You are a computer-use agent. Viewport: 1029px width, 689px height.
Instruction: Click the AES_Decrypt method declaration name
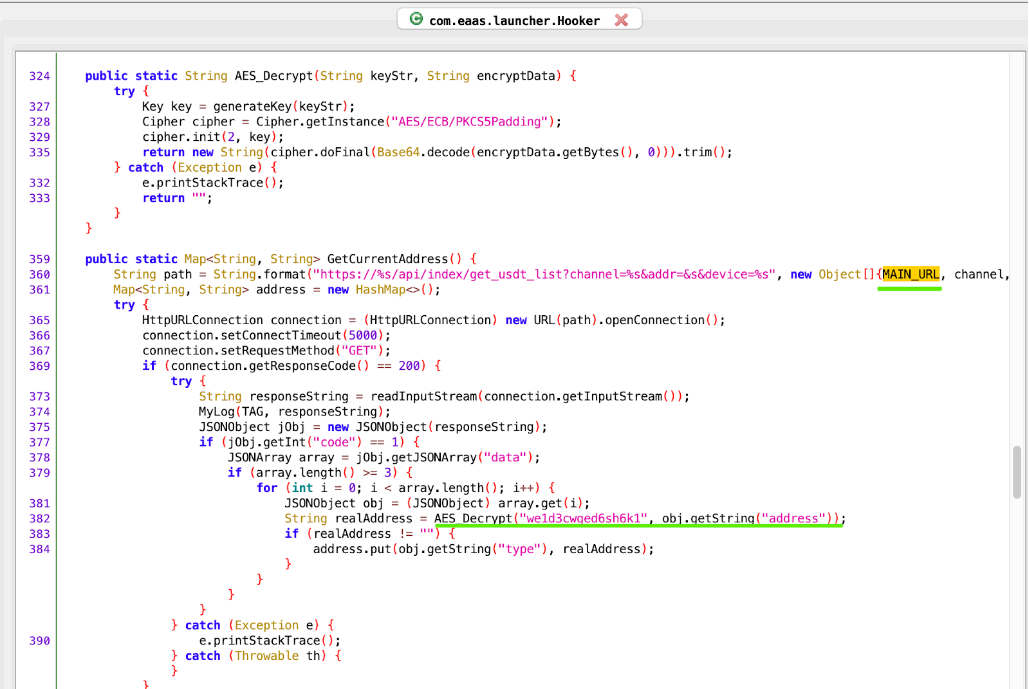(x=274, y=76)
